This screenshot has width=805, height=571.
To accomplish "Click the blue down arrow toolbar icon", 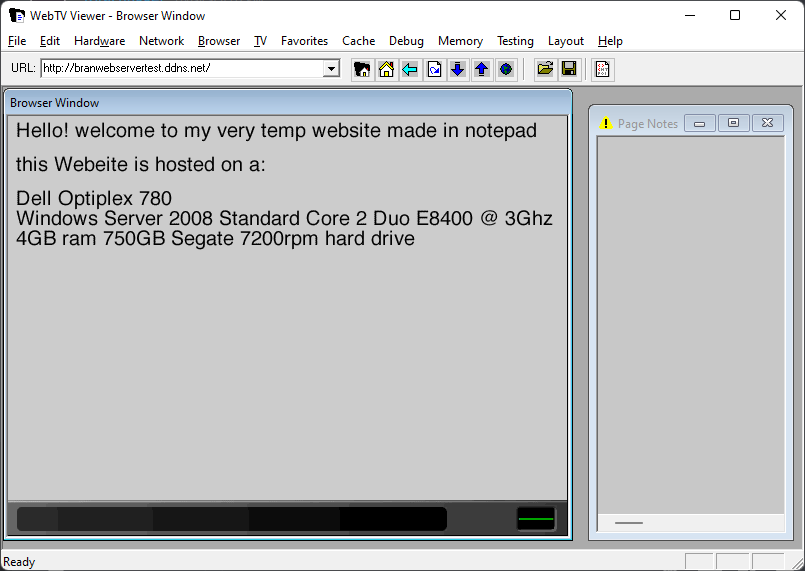I will (458, 69).
